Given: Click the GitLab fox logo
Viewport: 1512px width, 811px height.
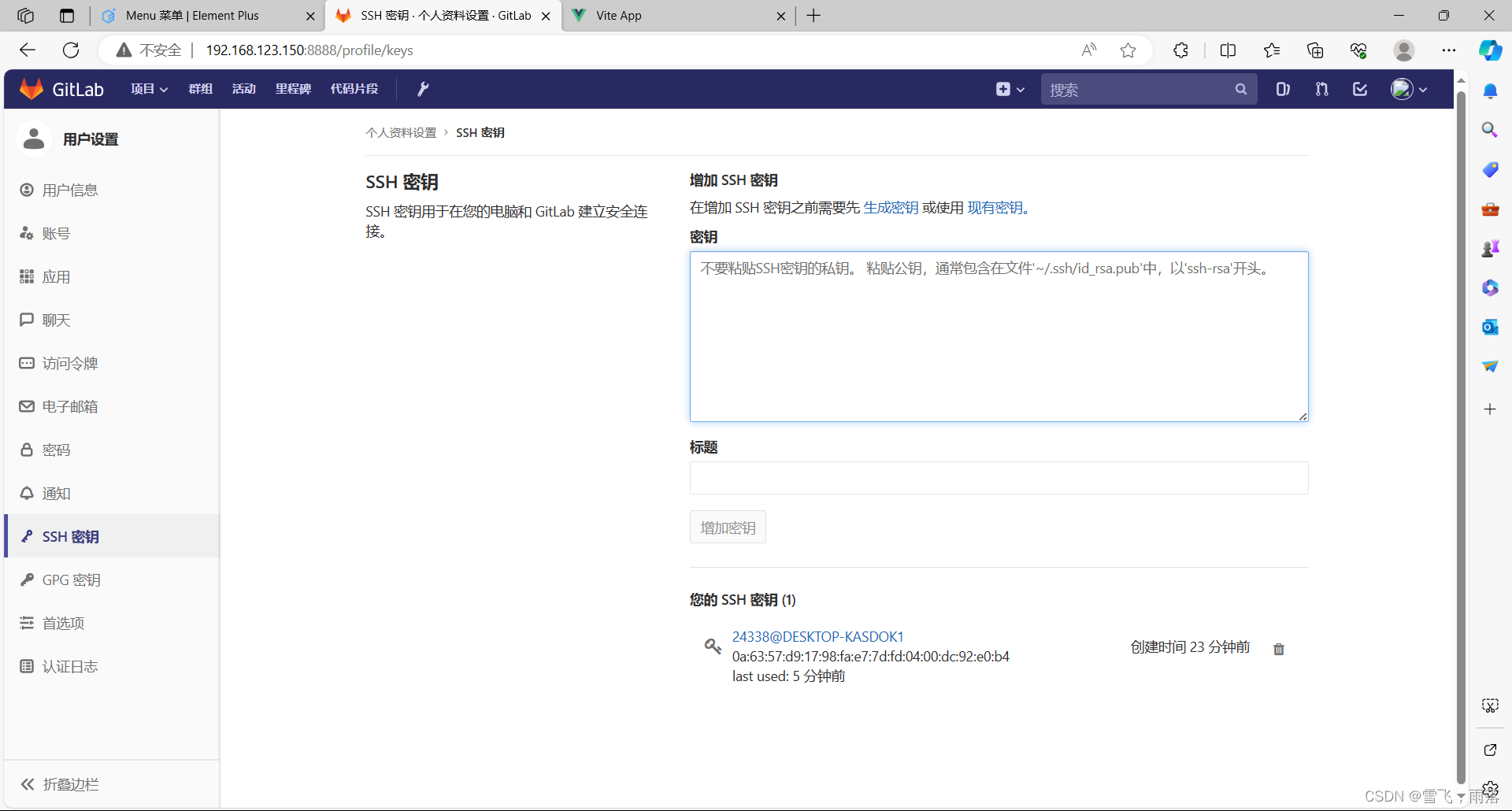Looking at the screenshot, I should point(31,88).
